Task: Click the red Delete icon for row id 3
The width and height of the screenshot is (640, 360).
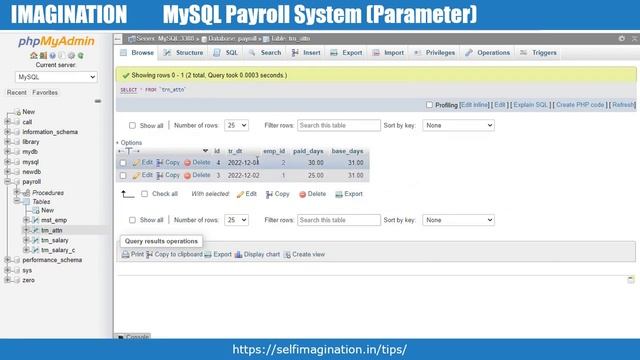Action: pos(187,176)
